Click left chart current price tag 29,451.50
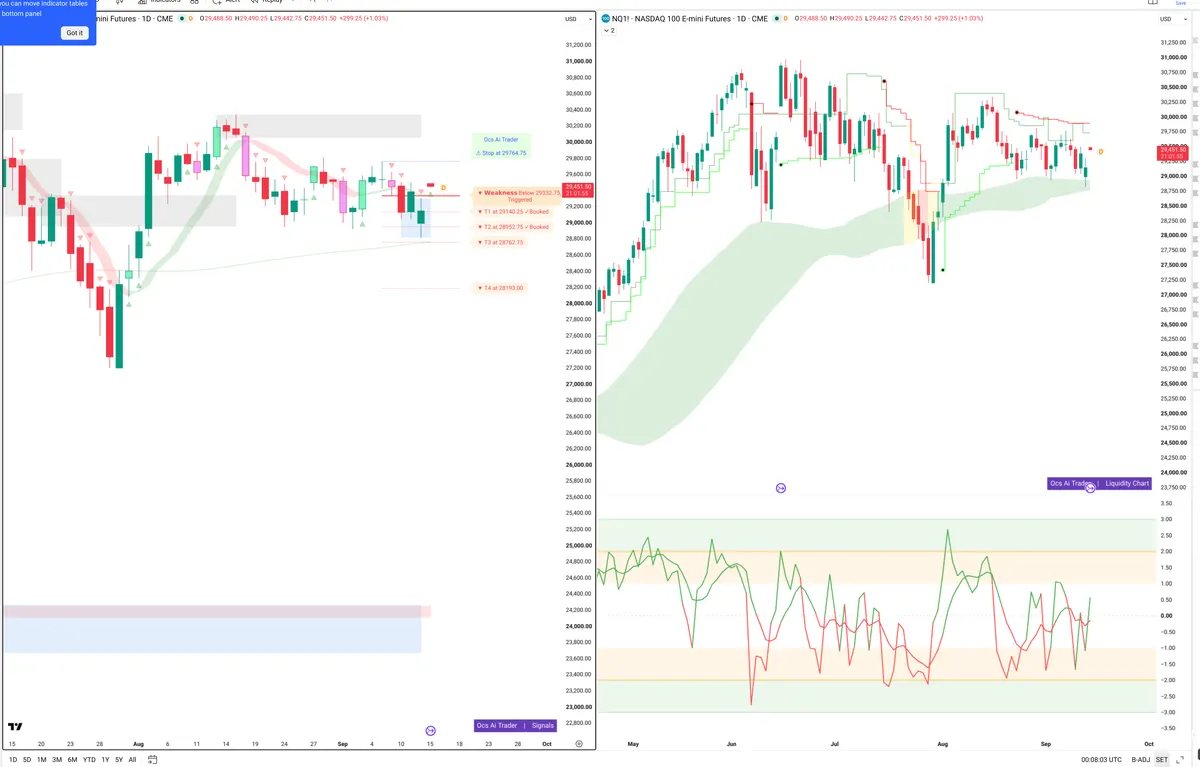The image size is (1200, 767). [x=579, y=190]
